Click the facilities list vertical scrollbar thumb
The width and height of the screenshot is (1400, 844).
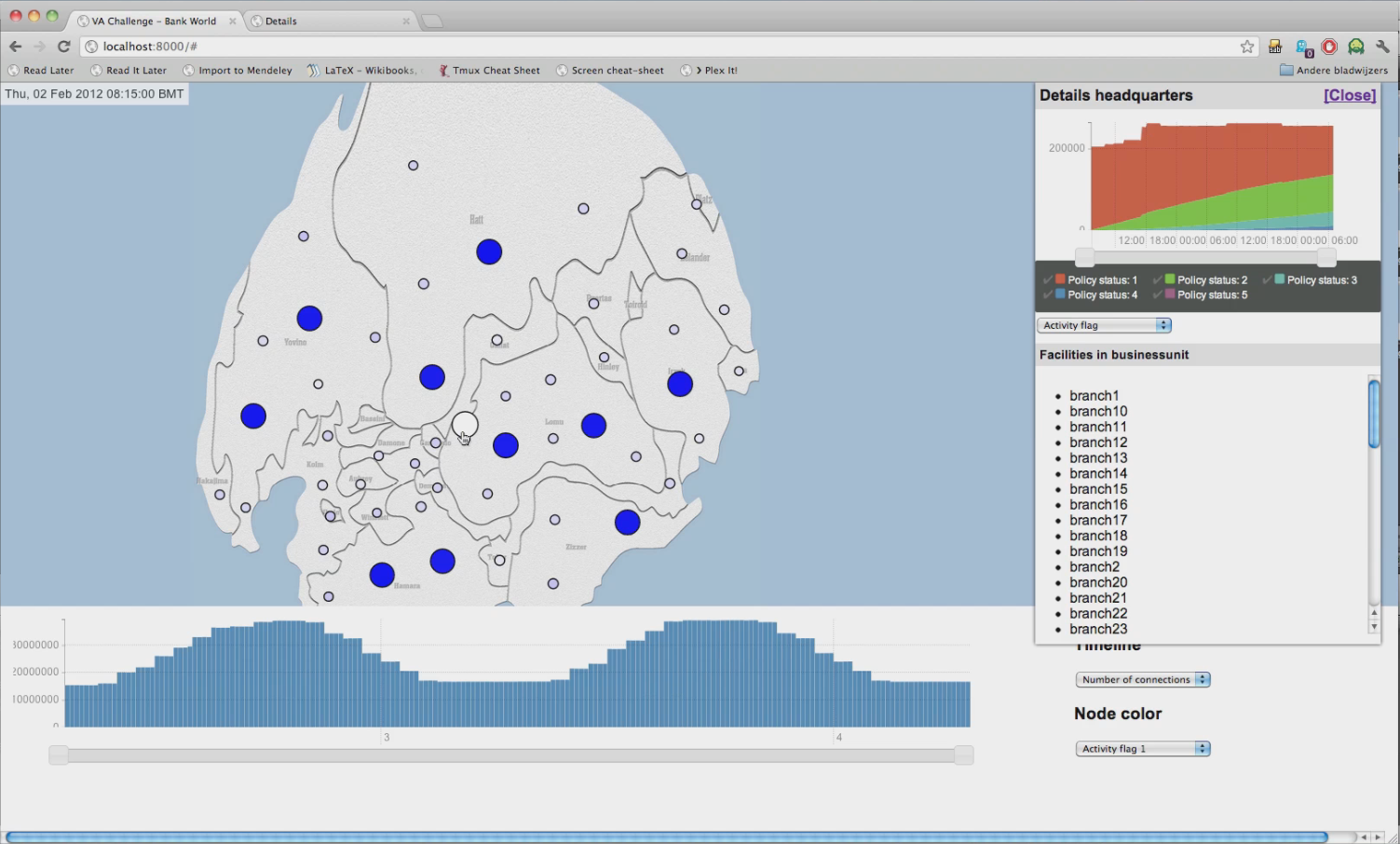[1374, 414]
